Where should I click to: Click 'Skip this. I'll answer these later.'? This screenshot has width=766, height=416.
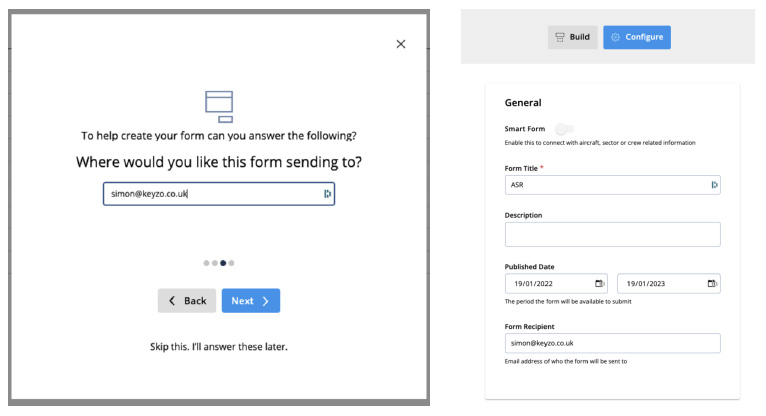[219, 347]
